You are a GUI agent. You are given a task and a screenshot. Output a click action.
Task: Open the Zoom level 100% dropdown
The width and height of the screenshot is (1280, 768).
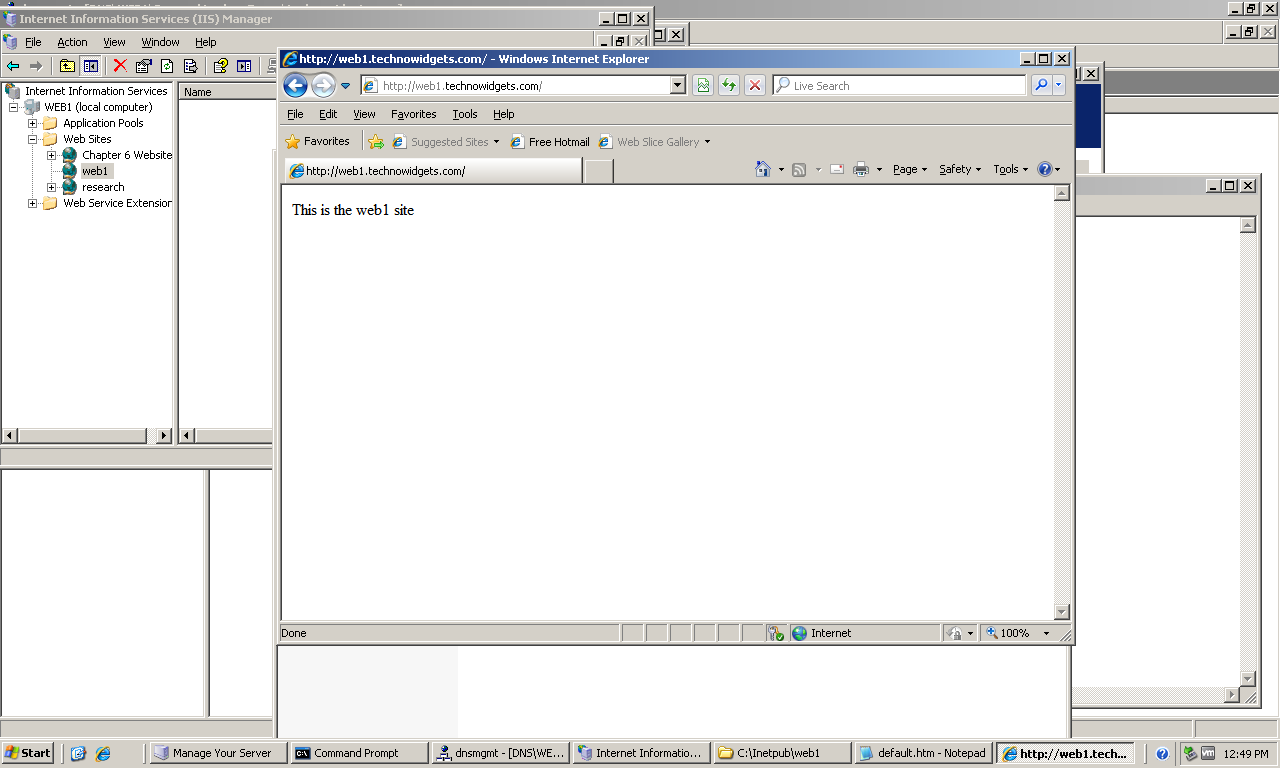1046,633
